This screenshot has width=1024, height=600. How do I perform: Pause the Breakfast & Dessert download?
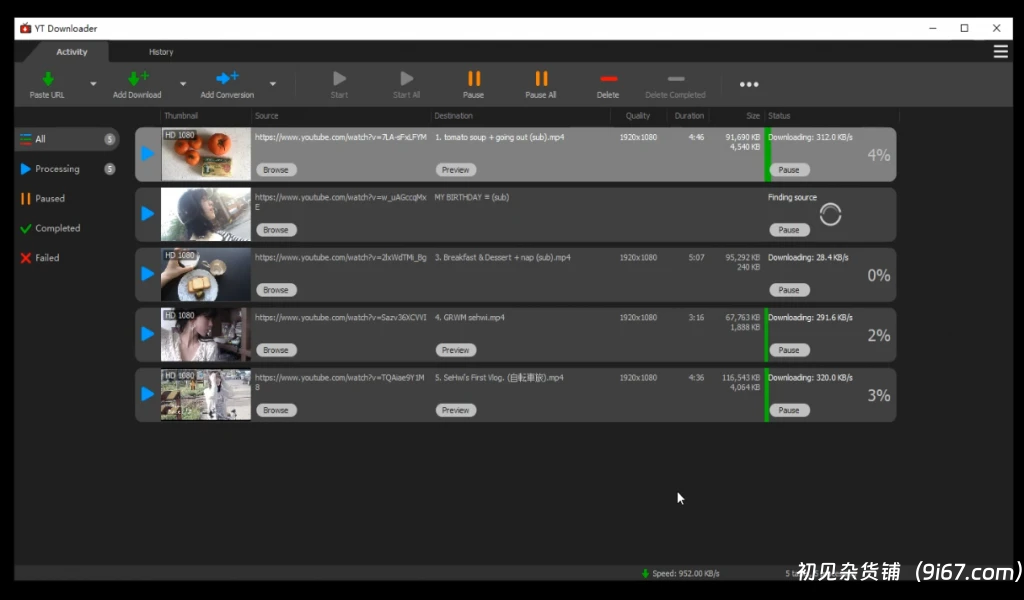(789, 290)
